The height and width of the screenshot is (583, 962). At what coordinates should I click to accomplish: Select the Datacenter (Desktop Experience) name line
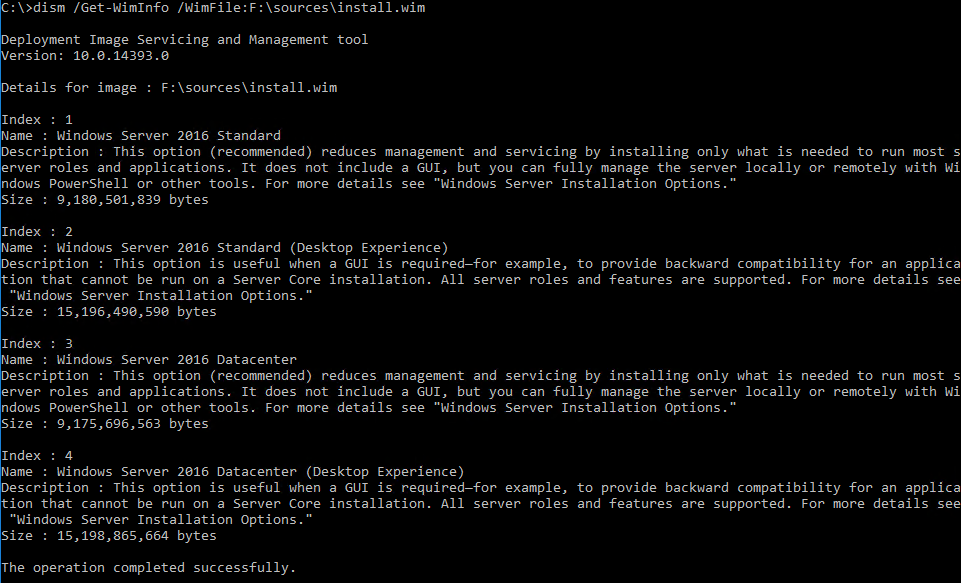pyautogui.click(x=233, y=472)
